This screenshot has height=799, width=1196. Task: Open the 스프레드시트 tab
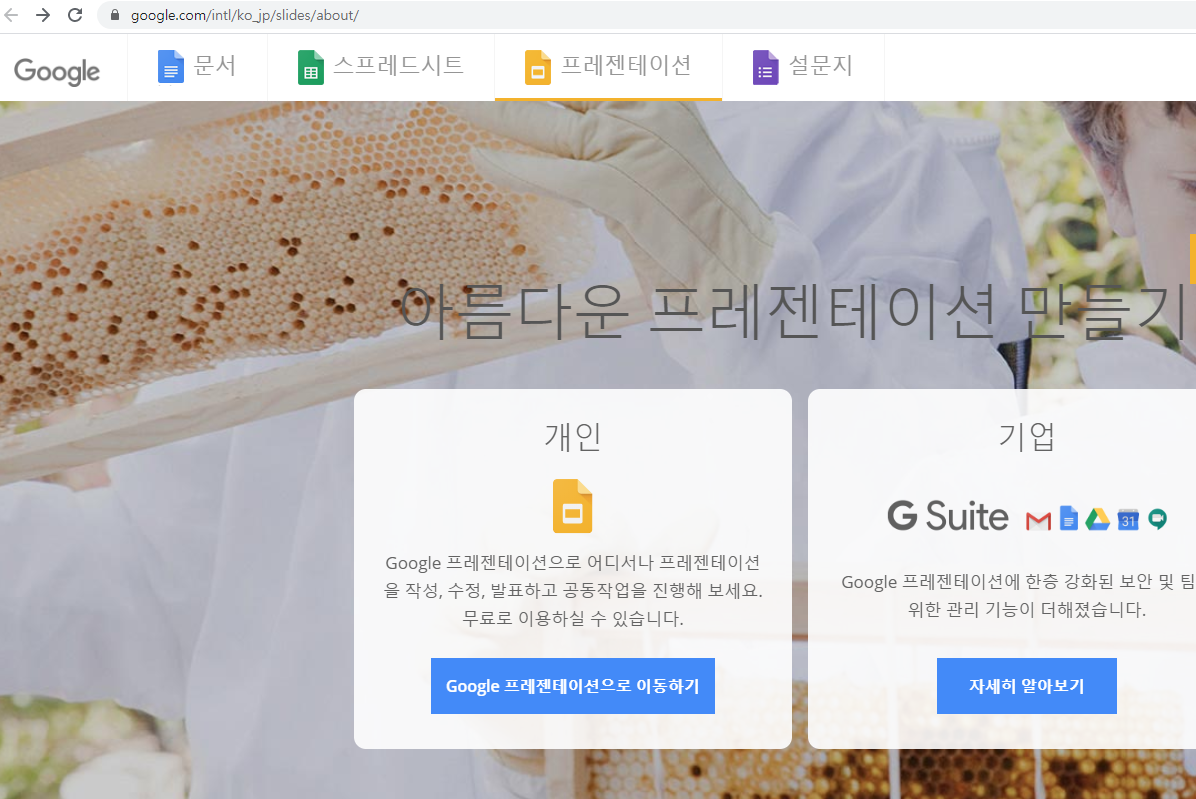tap(381, 67)
